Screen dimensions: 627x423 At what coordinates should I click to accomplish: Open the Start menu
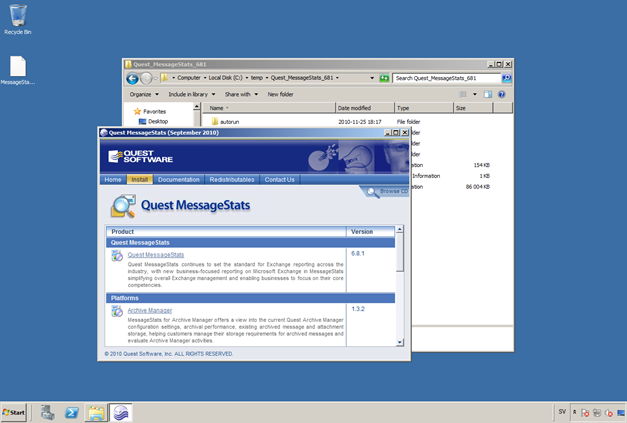14,413
